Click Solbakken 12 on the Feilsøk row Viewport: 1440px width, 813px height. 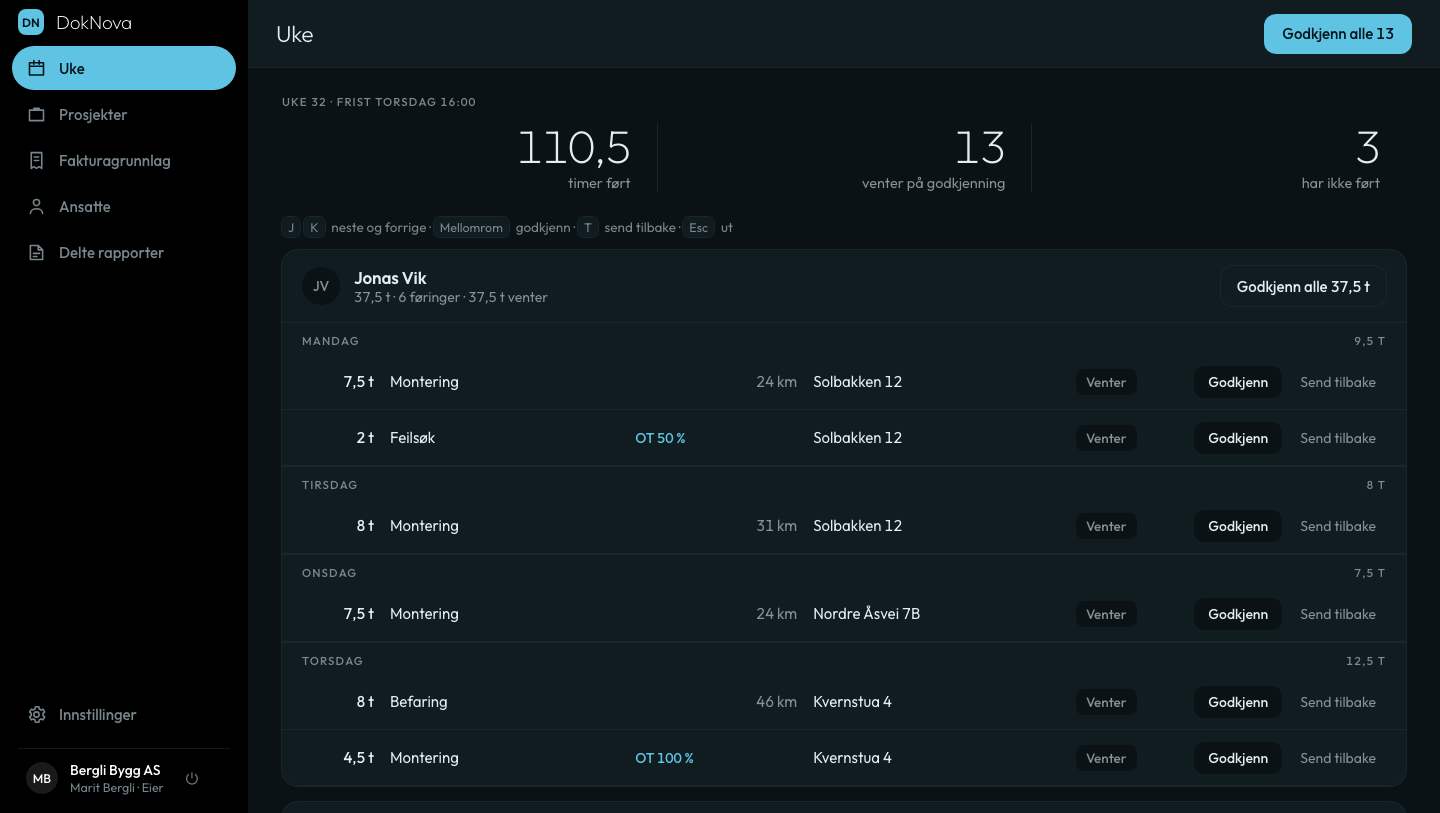[x=857, y=438]
